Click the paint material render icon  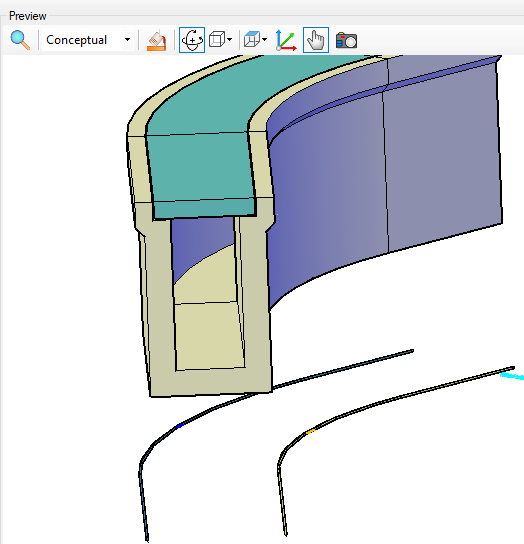click(157, 41)
